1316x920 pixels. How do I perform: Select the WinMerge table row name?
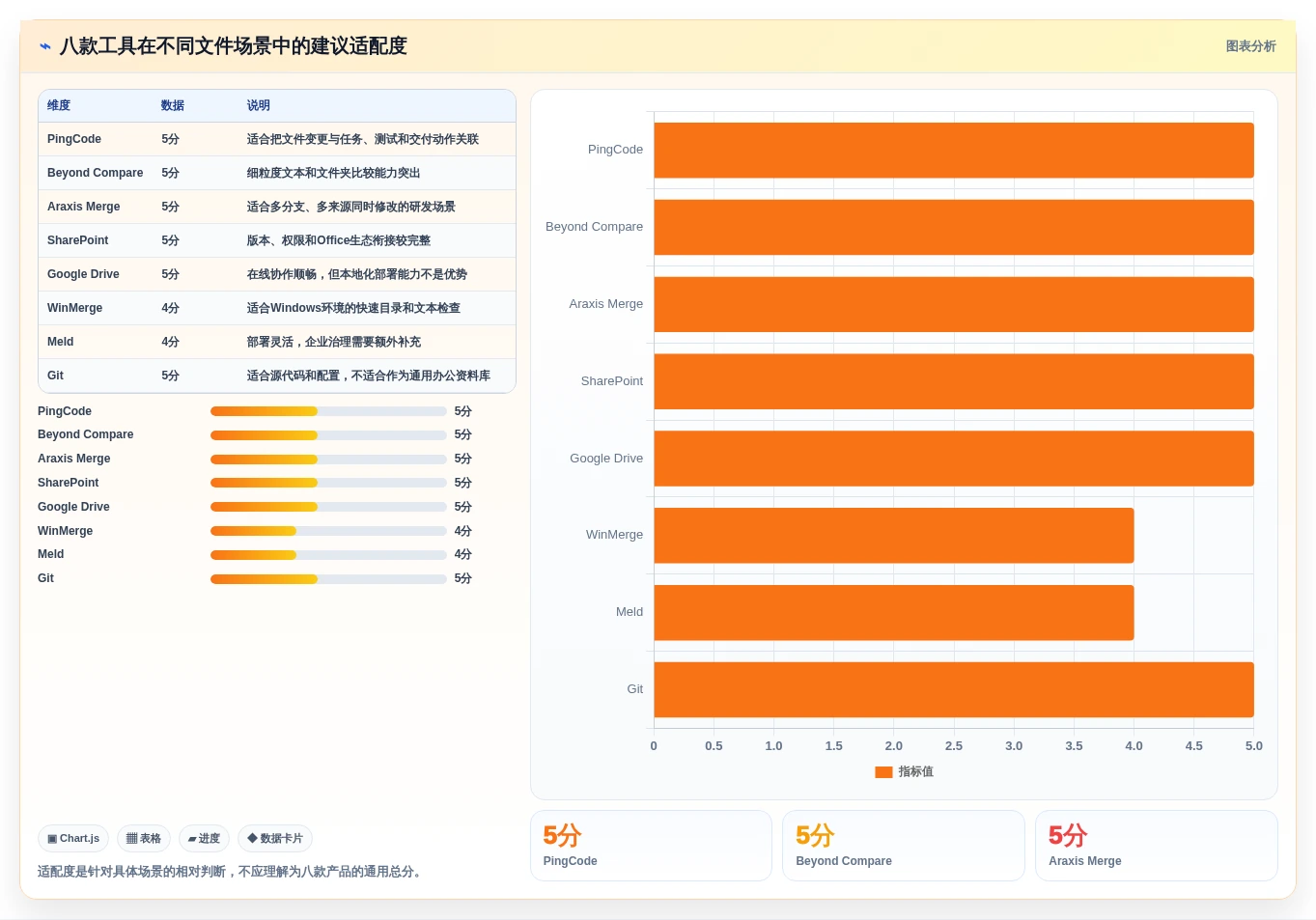pyautogui.click(x=74, y=308)
